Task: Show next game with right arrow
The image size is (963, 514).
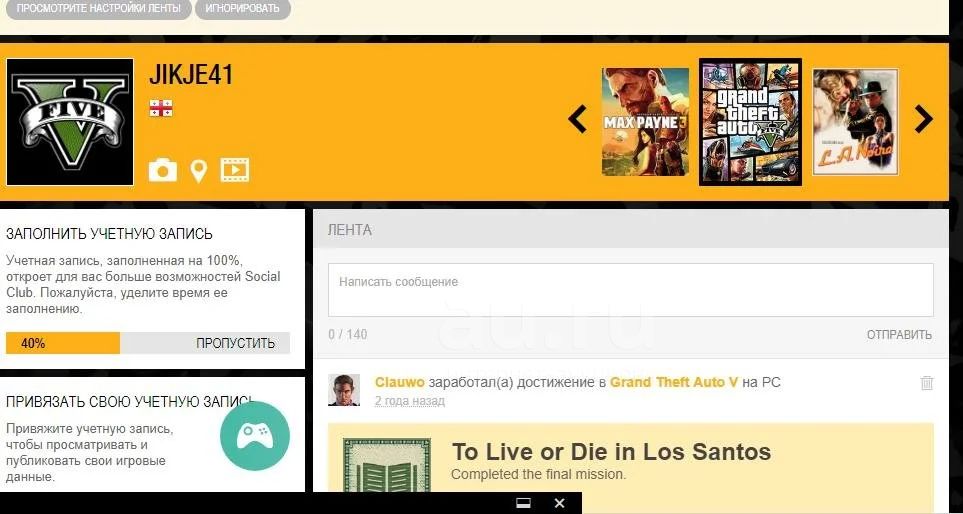Action: point(924,119)
